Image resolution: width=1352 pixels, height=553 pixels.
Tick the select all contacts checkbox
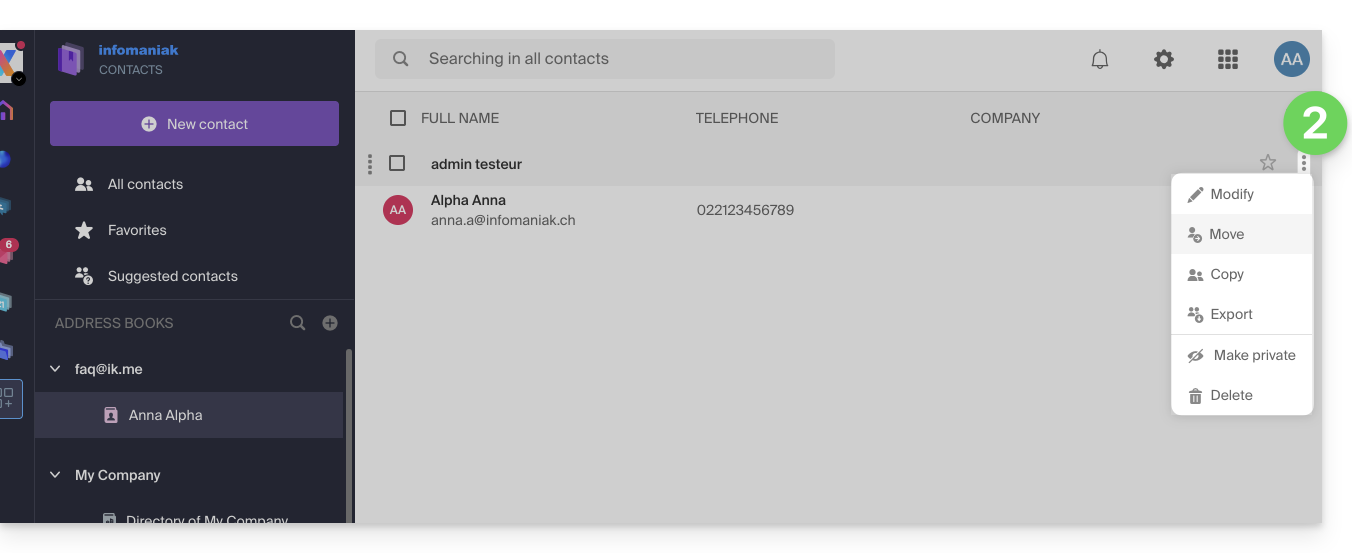pyautogui.click(x=398, y=118)
